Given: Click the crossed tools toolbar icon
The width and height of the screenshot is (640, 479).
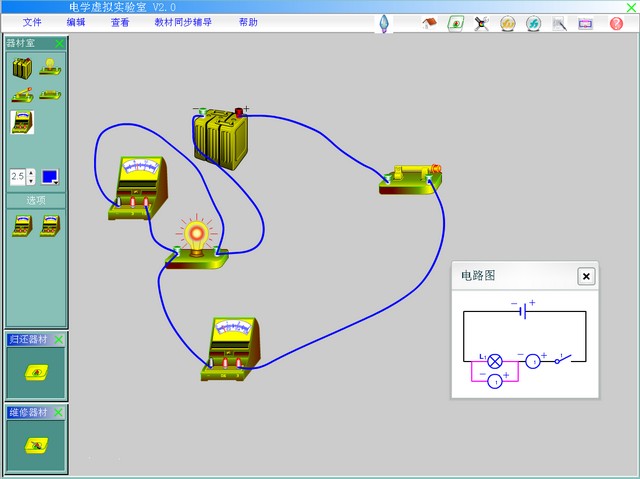Looking at the screenshot, I should coord(482,23).
